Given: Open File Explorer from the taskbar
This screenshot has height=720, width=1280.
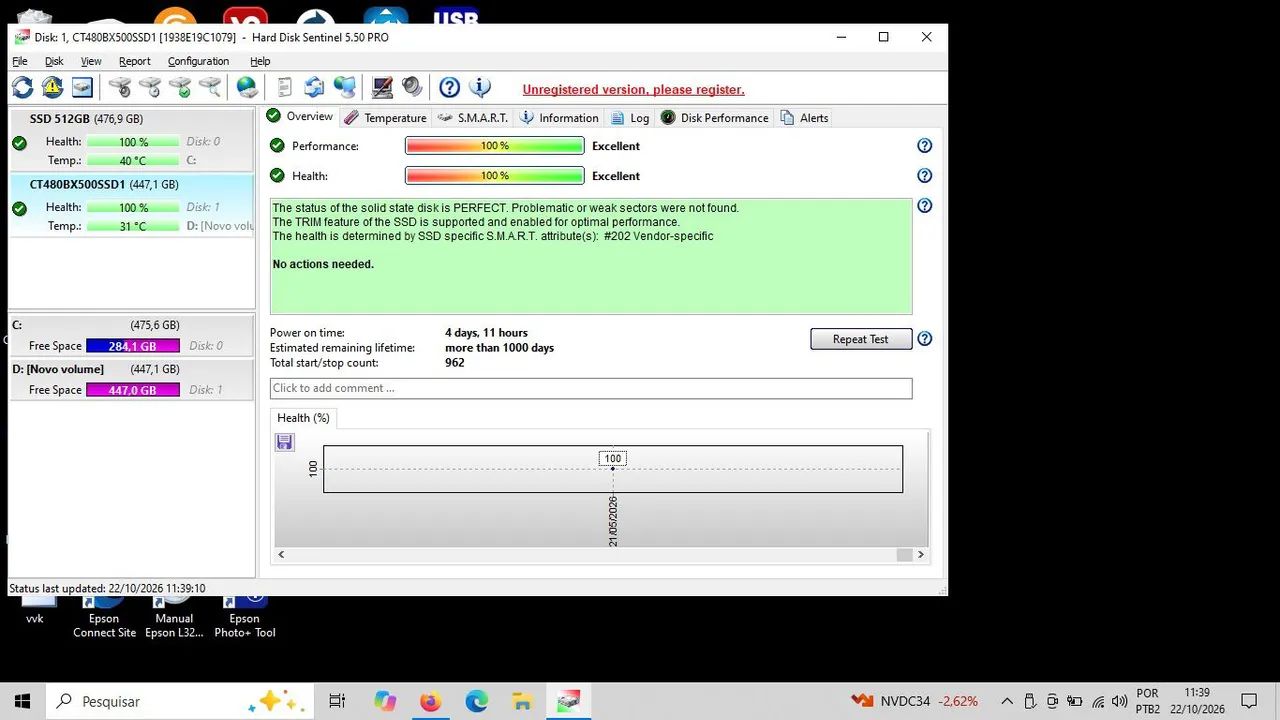Looking at the screenshot, I should coord(521,701).
